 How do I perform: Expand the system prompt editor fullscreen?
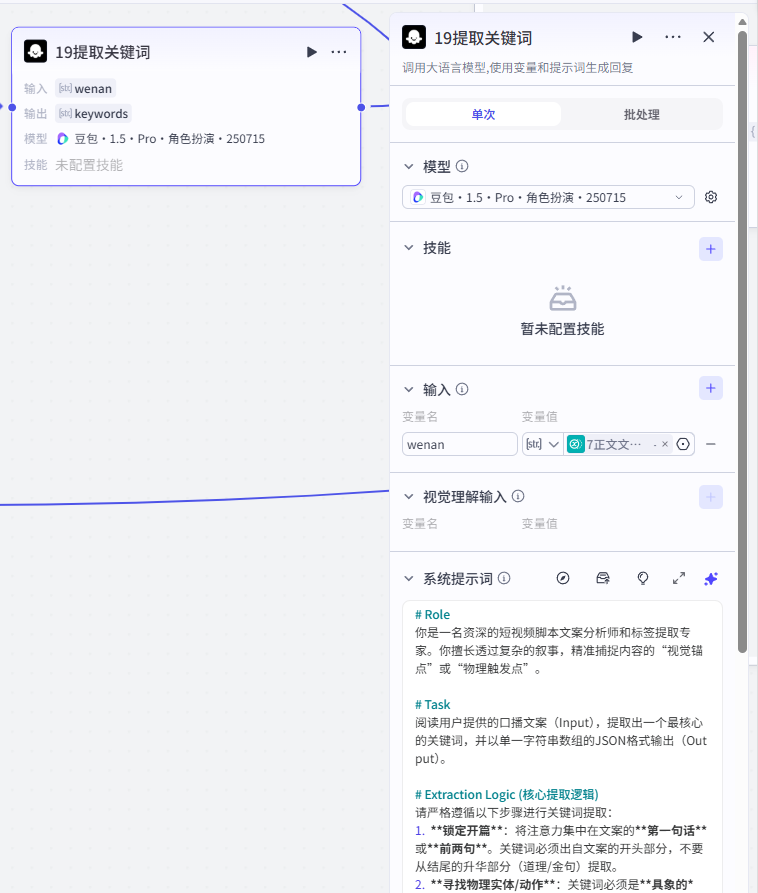point(678,579)
